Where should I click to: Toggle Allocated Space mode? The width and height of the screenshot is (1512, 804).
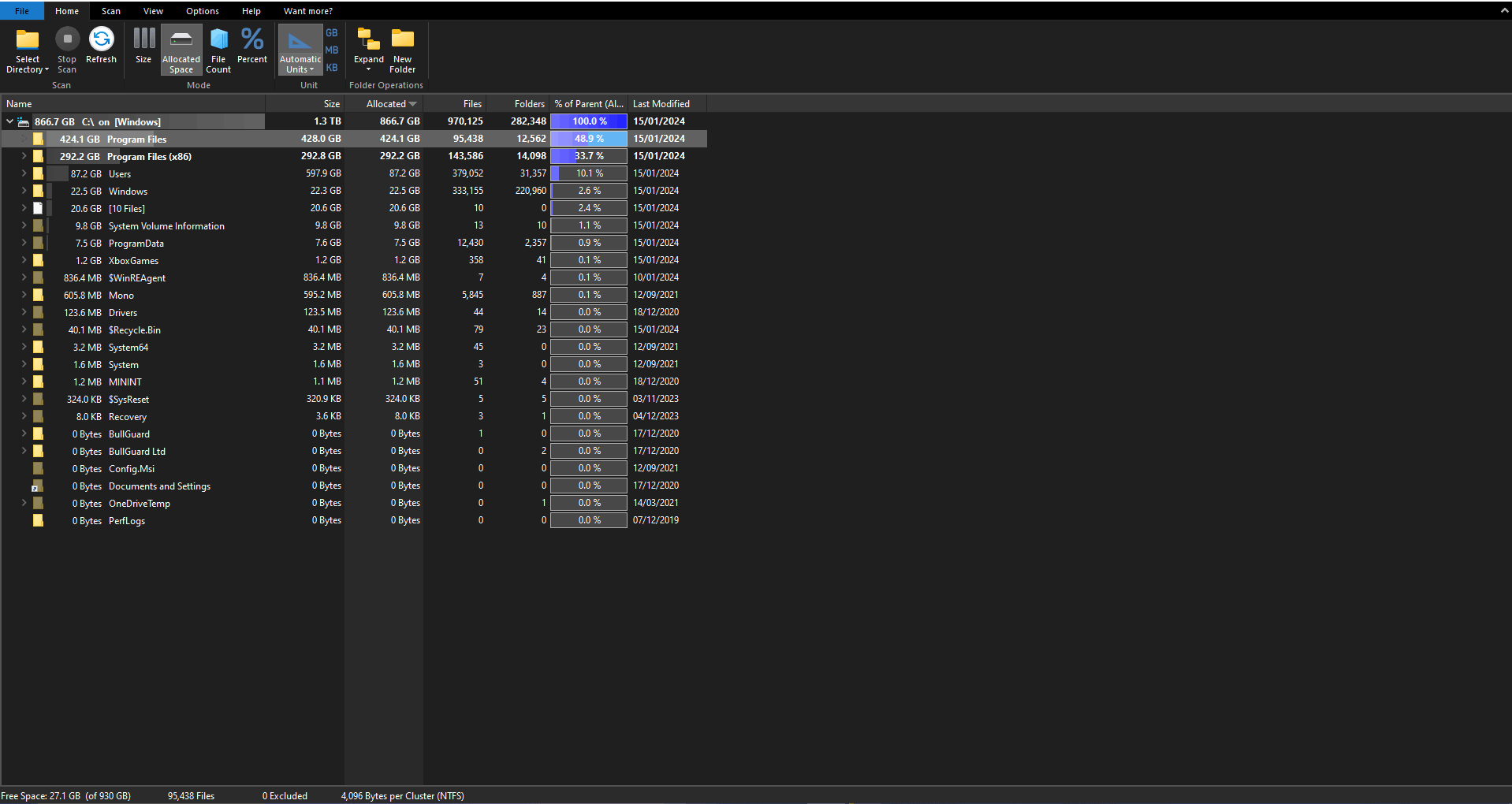tap(181, 50)
